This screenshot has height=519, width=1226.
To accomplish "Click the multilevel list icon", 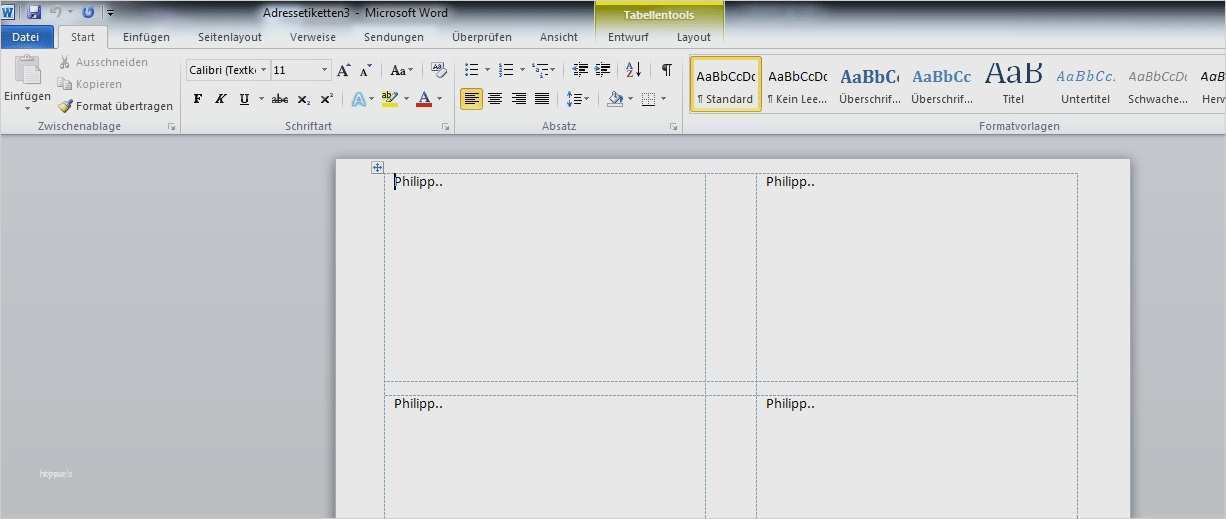I will click(x=540, y=70).
